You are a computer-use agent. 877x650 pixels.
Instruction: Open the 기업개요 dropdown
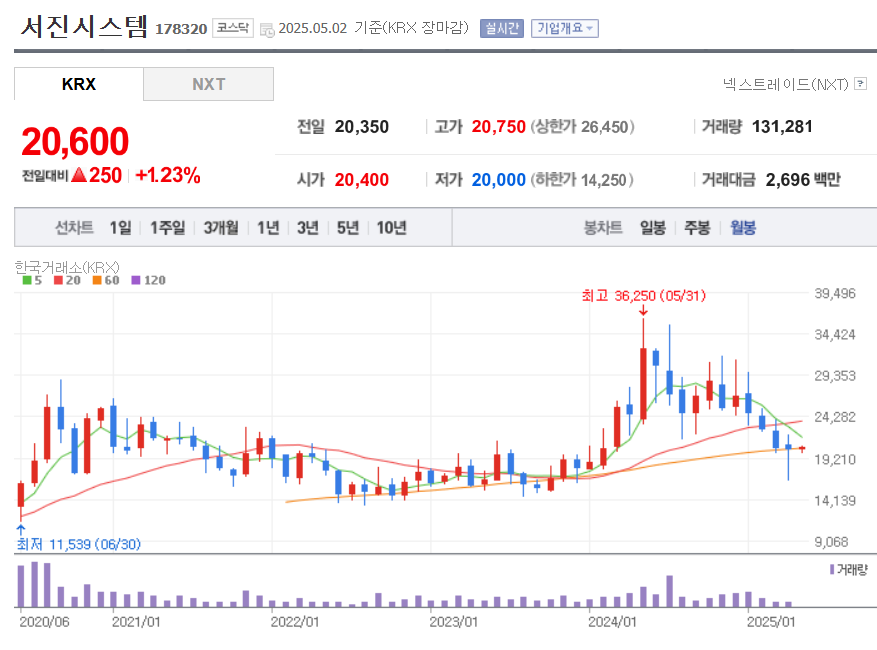tap(565, 28)
